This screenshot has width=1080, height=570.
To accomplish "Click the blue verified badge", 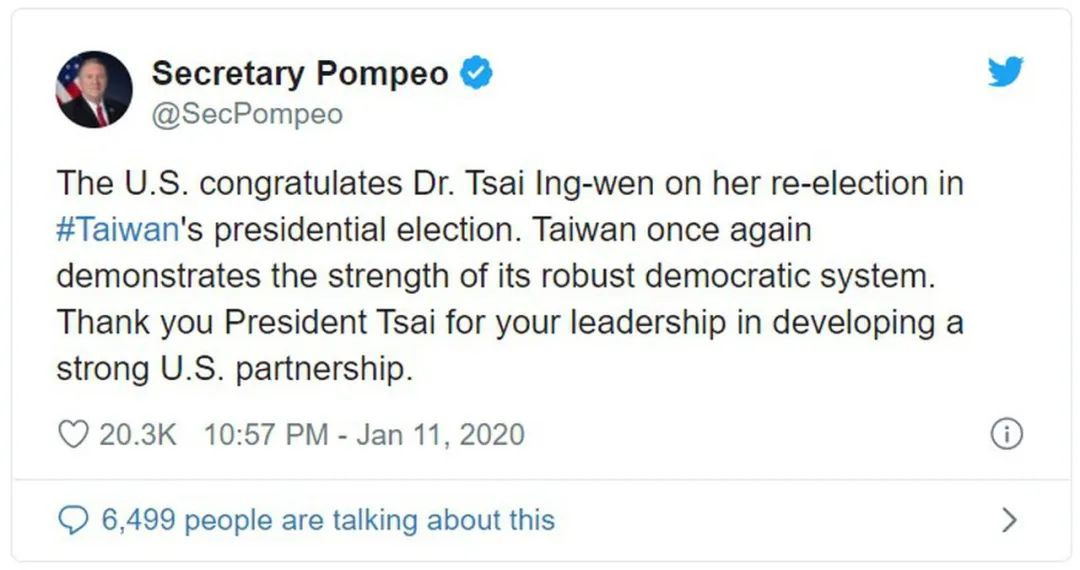I will 476,73.
